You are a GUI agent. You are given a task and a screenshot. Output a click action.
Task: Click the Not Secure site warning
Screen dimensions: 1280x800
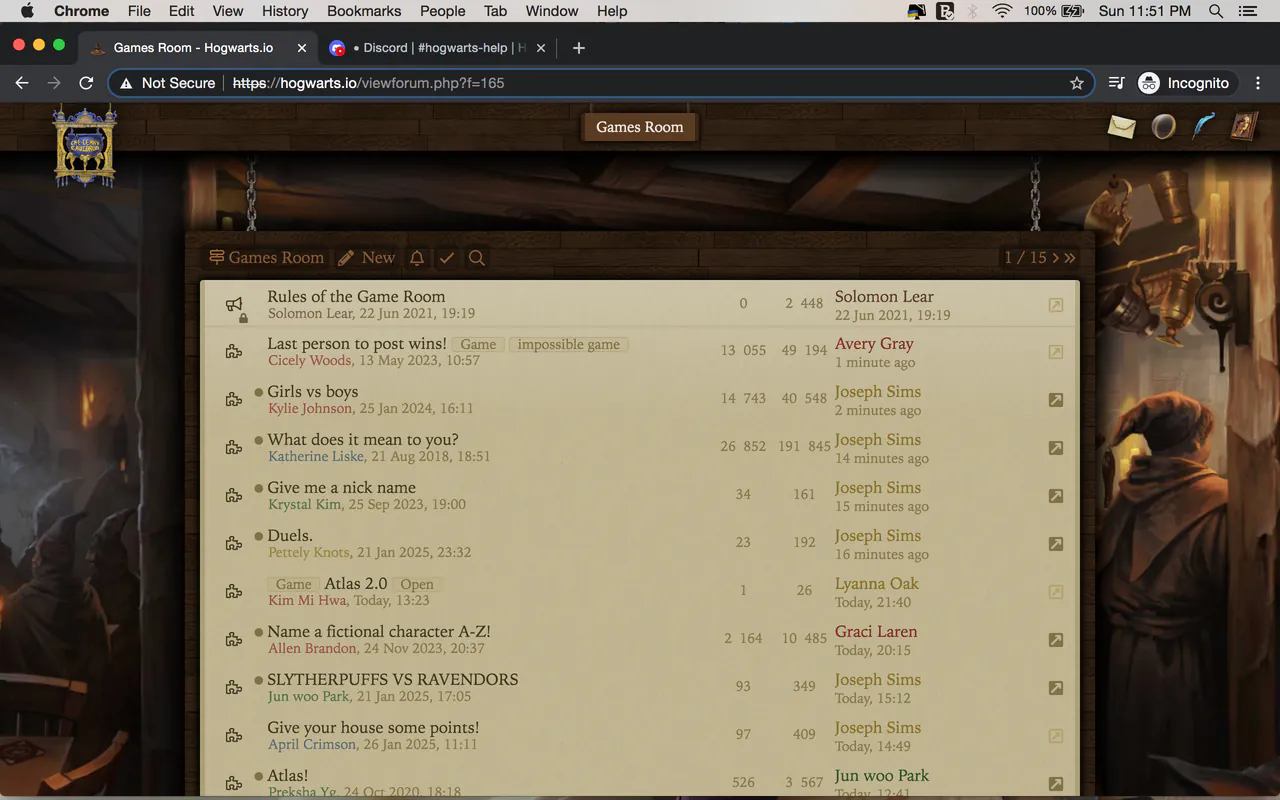tap(167, 83)
